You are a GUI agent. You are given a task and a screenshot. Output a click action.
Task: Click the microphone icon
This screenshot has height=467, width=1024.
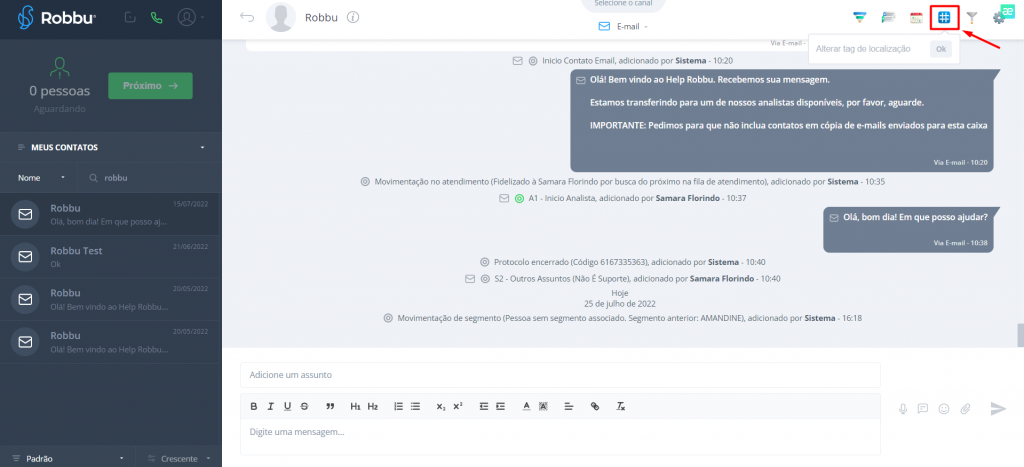pyautogui.click(x=902, y=408)
